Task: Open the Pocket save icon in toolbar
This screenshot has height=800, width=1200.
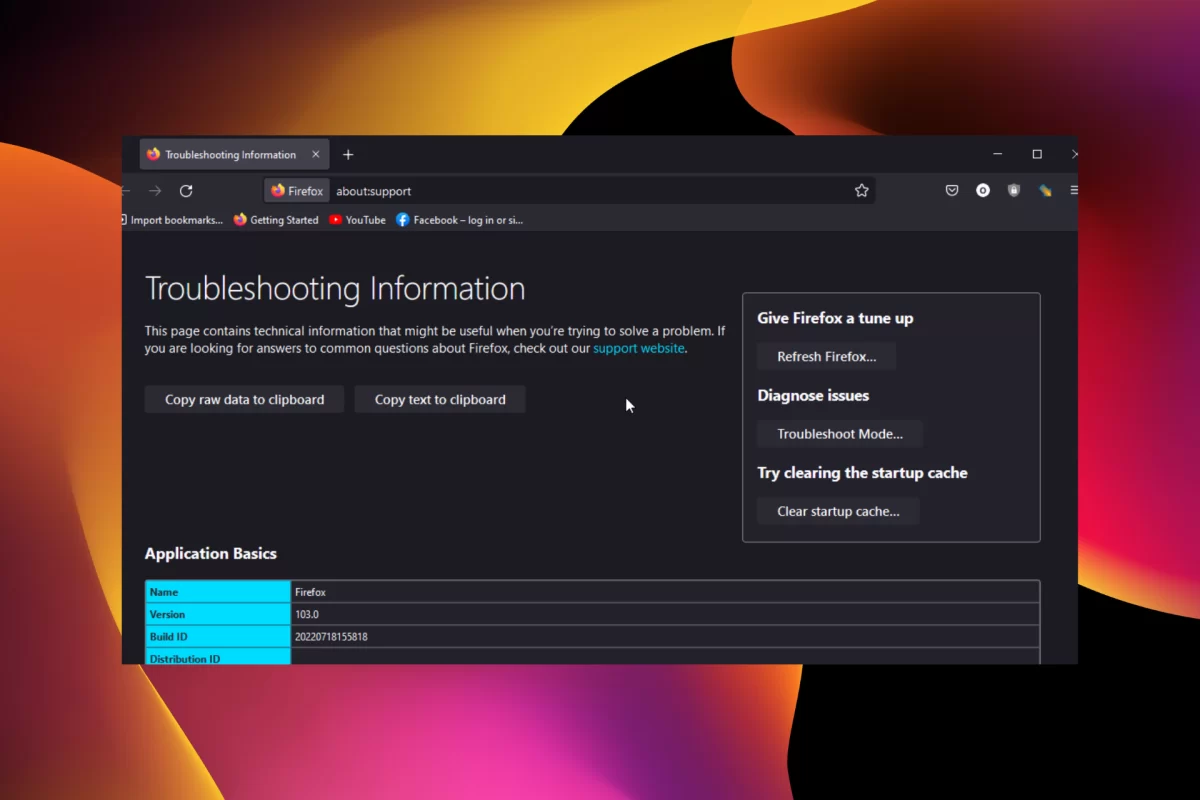Action: tap(952, 190)
